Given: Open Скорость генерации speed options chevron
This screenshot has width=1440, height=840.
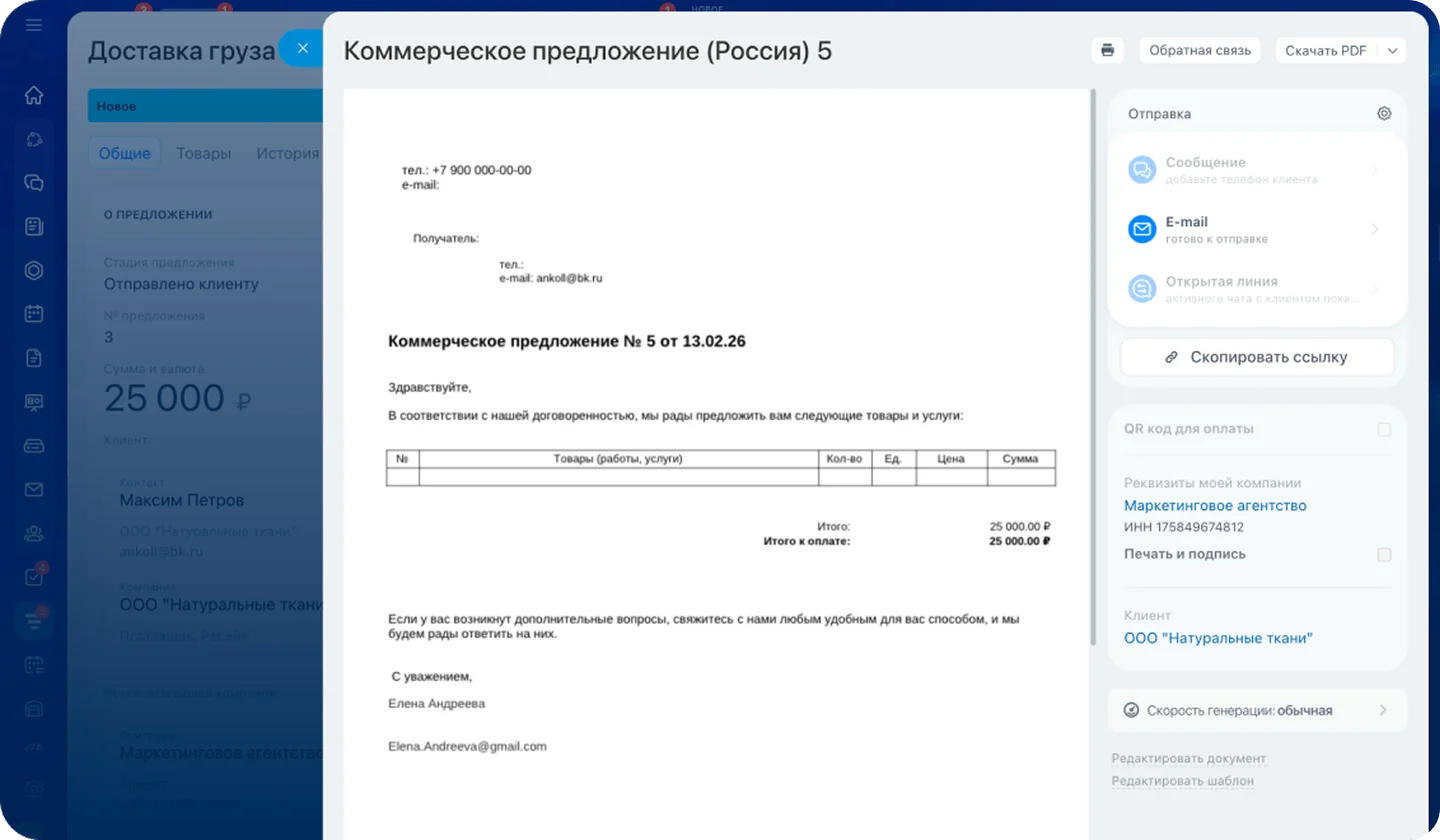Looking at the screenshot, I should pos(1383,710).
